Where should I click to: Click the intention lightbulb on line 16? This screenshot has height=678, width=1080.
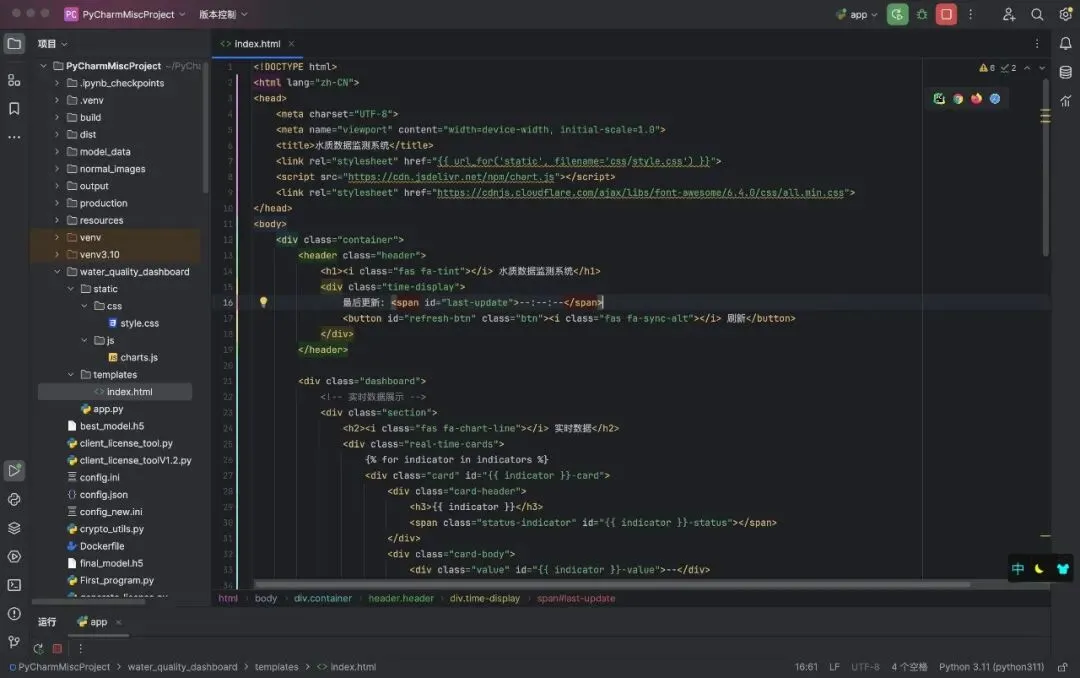[x=263, y=302]
